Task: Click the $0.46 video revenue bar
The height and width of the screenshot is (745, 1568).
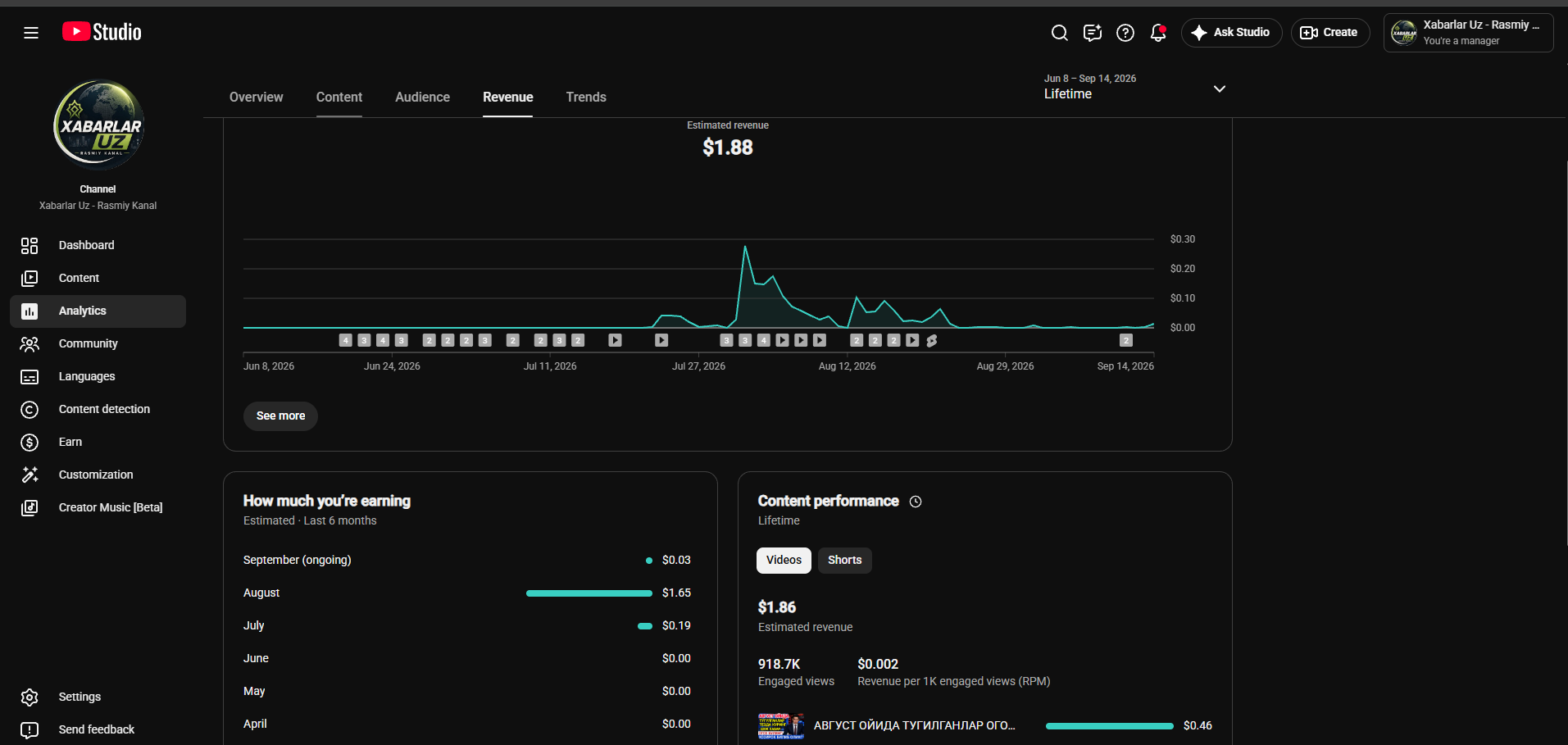Action: [1109, 726]
